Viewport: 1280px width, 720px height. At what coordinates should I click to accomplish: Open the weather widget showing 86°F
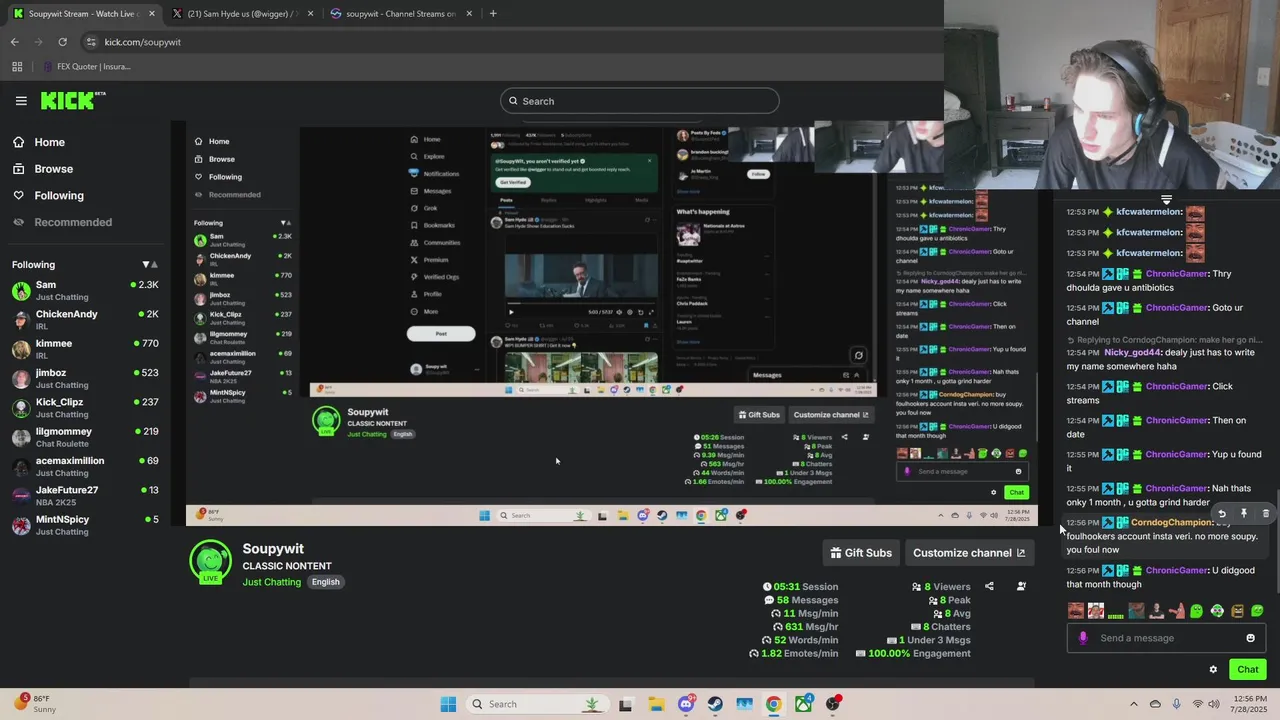tap(34, 704)
